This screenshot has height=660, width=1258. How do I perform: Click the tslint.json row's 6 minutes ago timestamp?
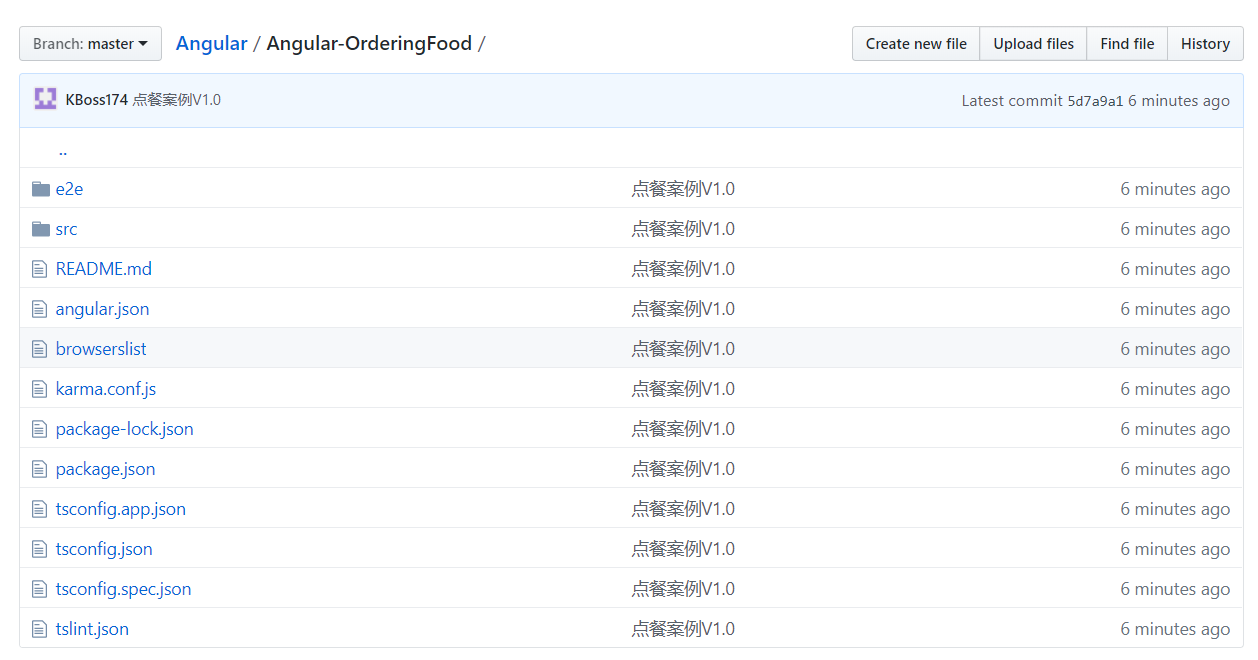(1175, 629)
